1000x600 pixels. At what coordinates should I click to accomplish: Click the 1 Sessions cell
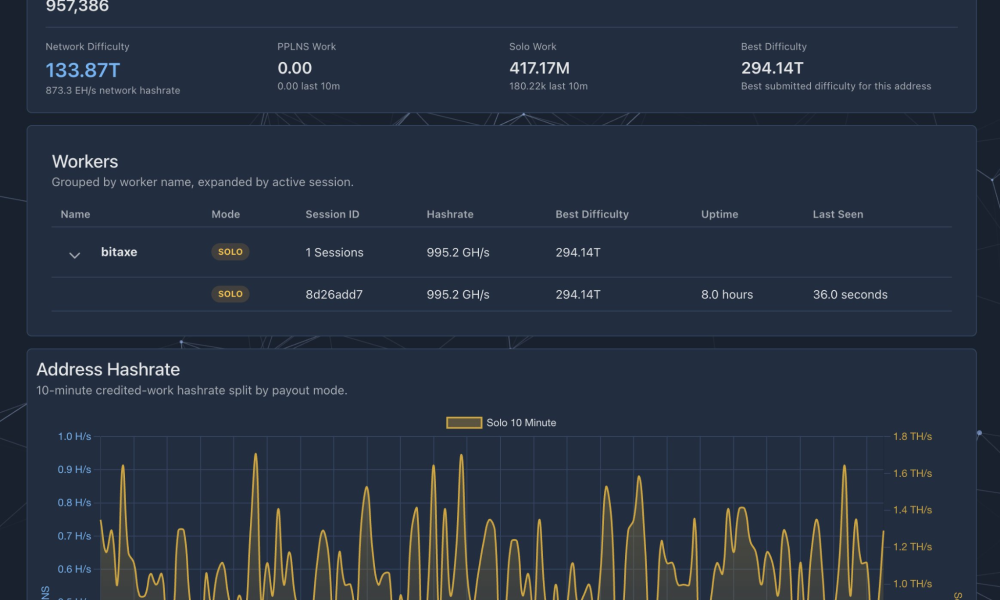point(334,252)
